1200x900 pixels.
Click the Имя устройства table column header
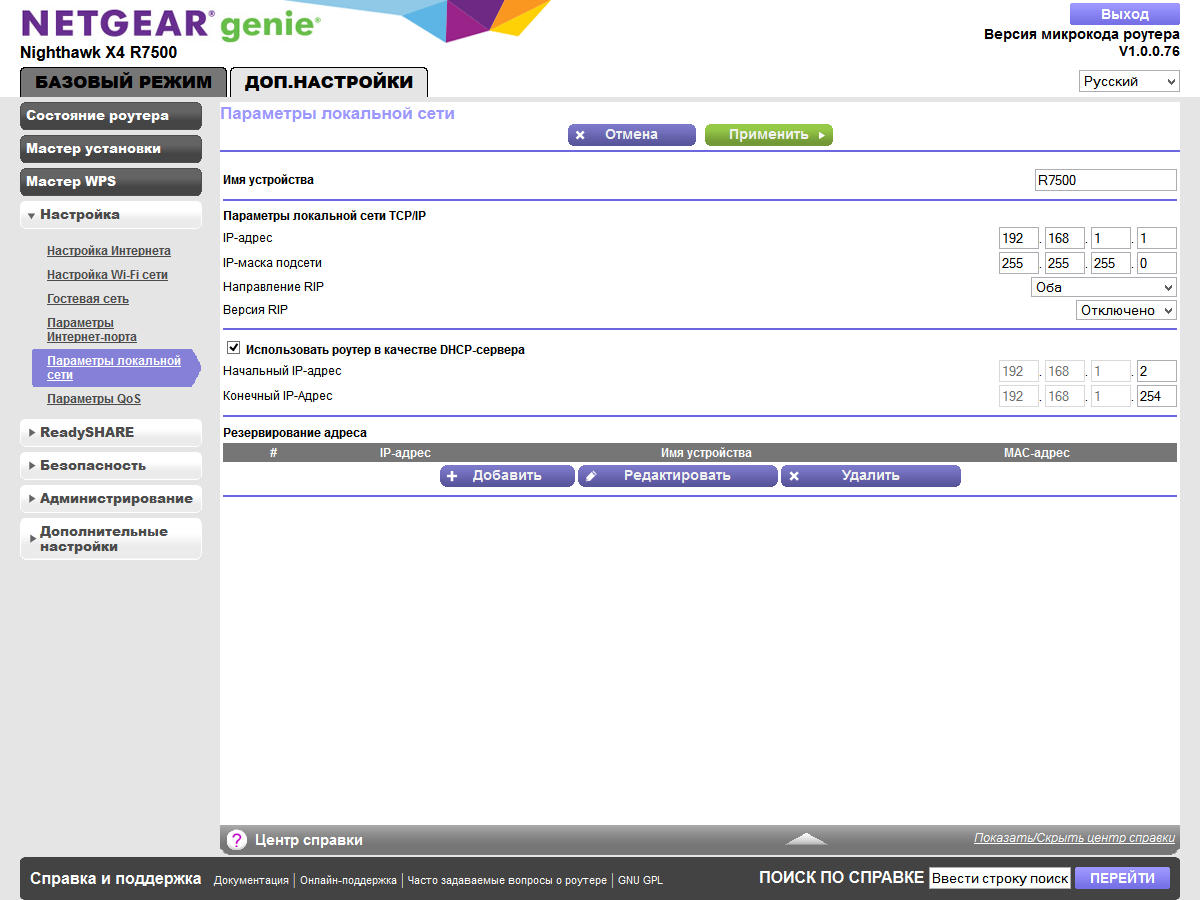(706, 453)
